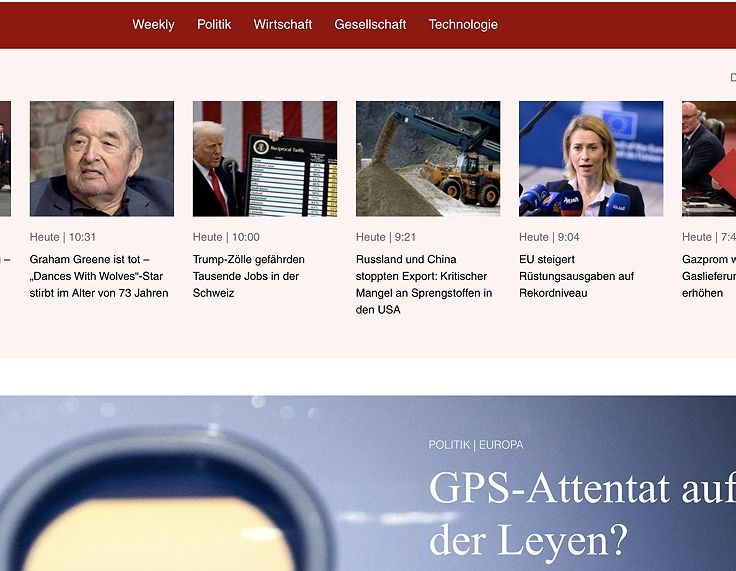This screenshot has height=571, width=736.
Task: Open the Gazprom Gaslieferungen headline
Action: pos(709,276)
